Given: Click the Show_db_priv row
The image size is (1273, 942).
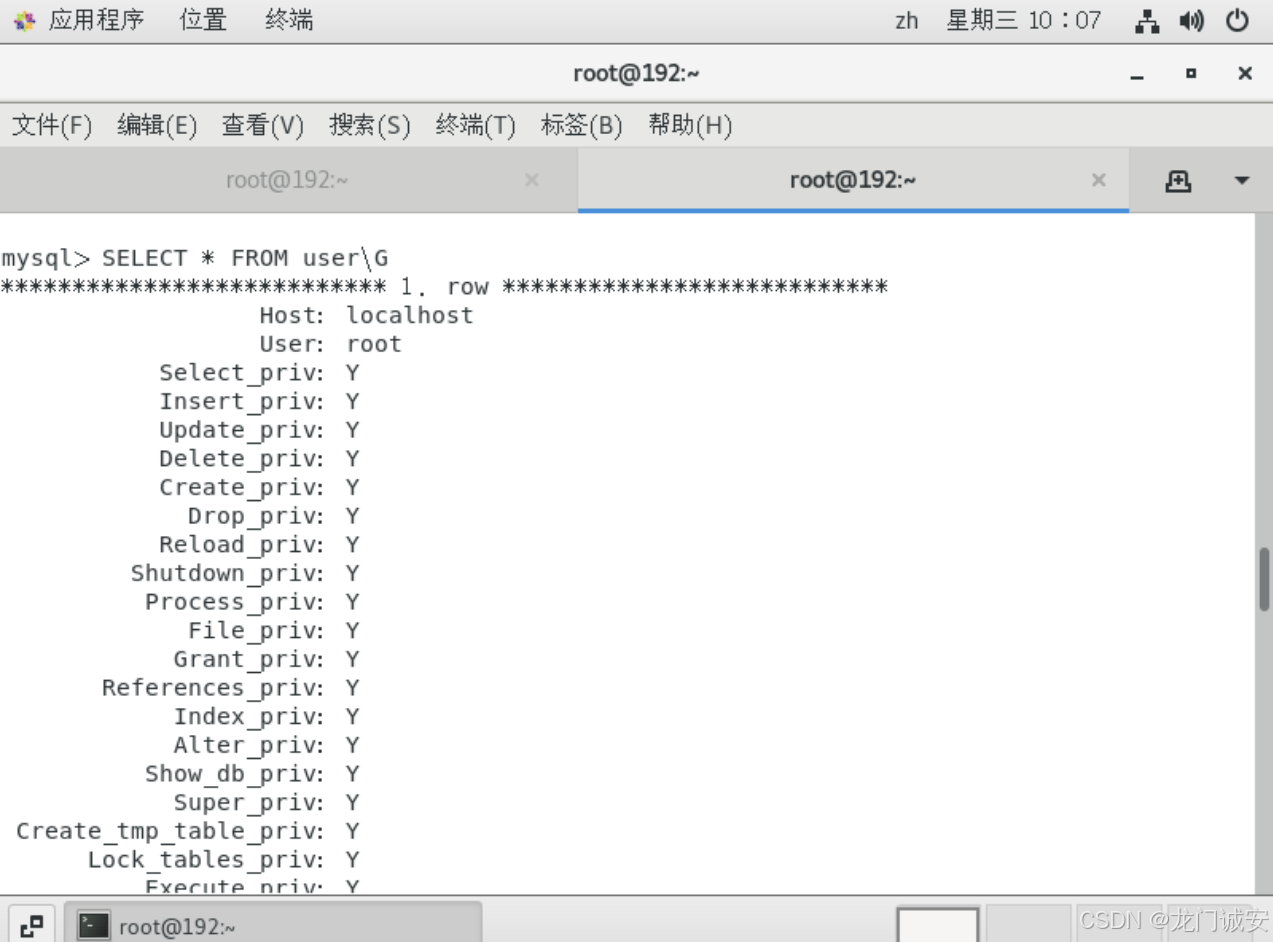Looking at the screenshot, I should click(x=252, y=774).
